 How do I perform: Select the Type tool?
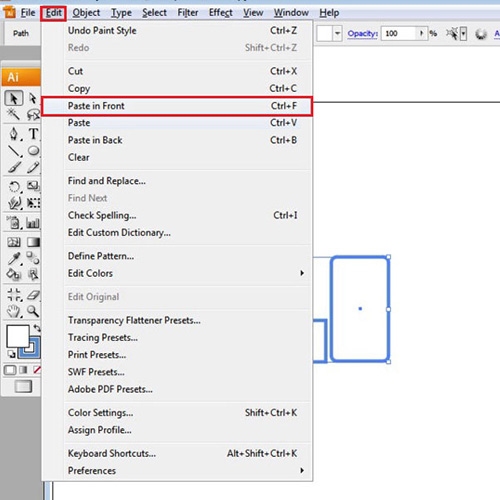tap(33, 134)
